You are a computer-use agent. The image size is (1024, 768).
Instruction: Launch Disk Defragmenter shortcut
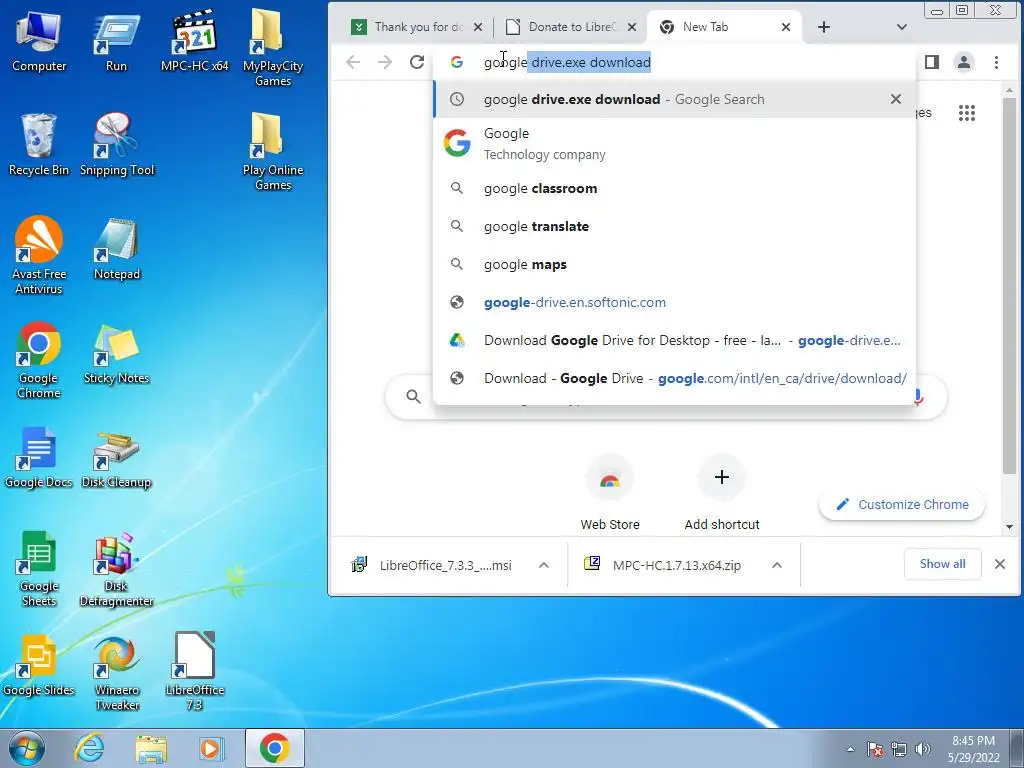116,568
